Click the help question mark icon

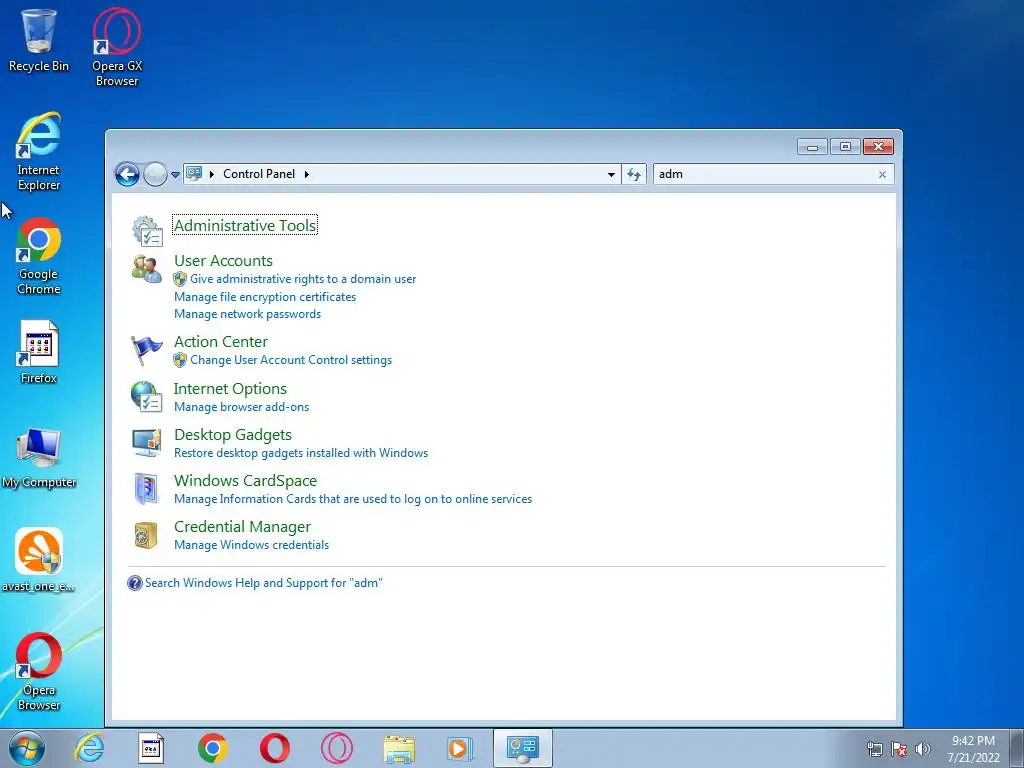[x=135, y=583]
